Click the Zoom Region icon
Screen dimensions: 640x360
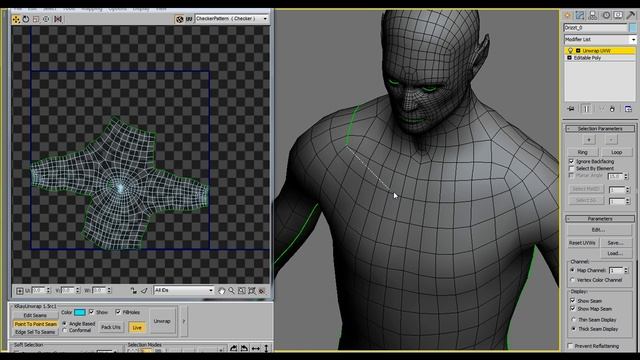(x=242, y=291)
